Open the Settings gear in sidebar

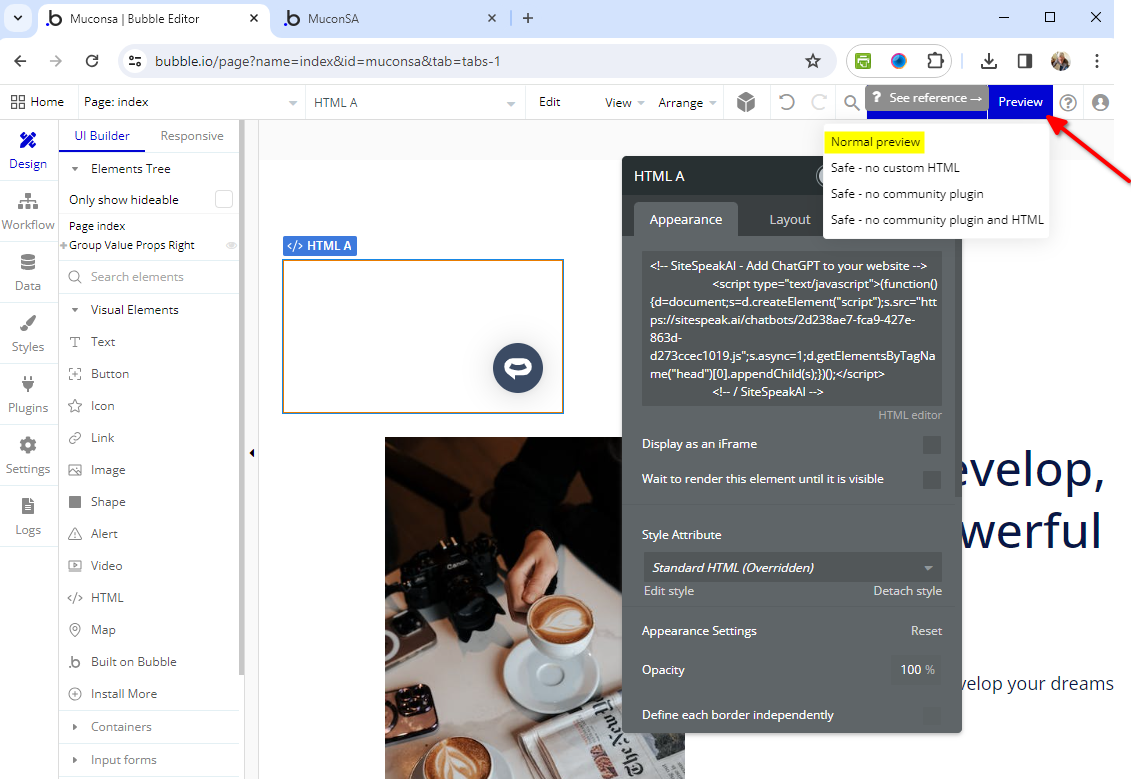pyautogui.click(x=28, y=455)
